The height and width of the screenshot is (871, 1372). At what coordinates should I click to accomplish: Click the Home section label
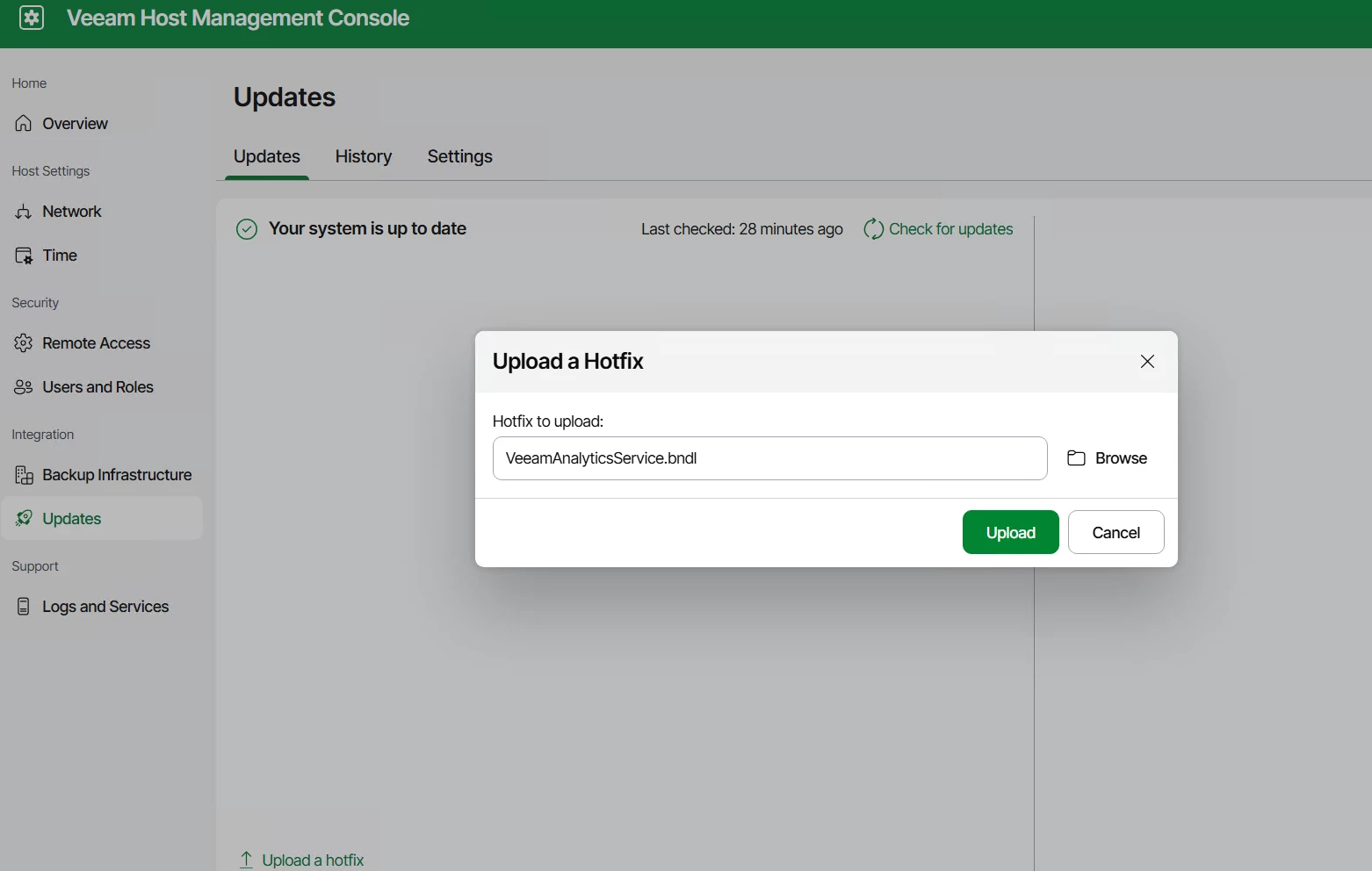(x=29, y=83)
